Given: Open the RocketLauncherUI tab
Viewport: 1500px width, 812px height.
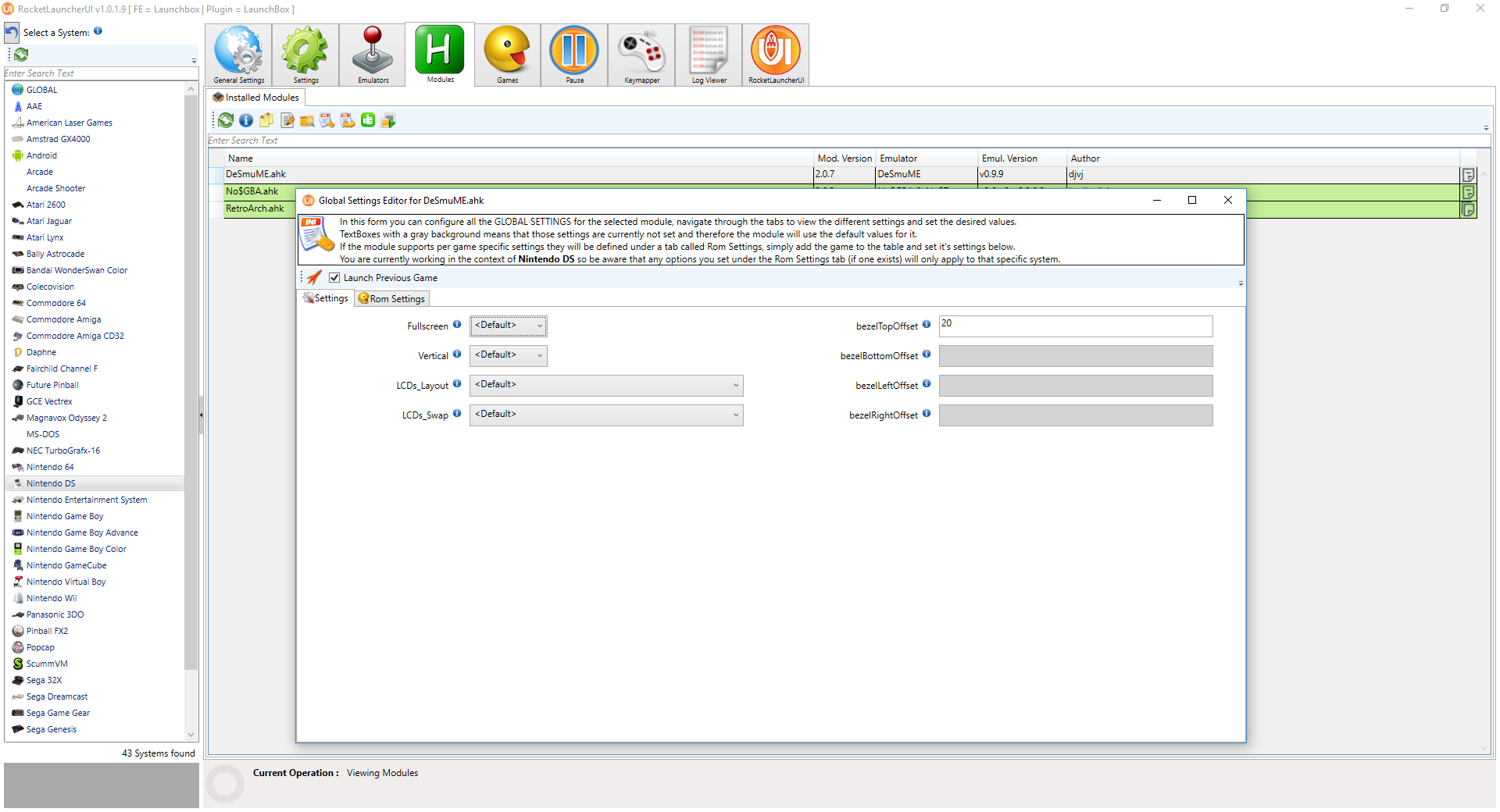Looking at the screenshot, I should [x=776, y=55].
